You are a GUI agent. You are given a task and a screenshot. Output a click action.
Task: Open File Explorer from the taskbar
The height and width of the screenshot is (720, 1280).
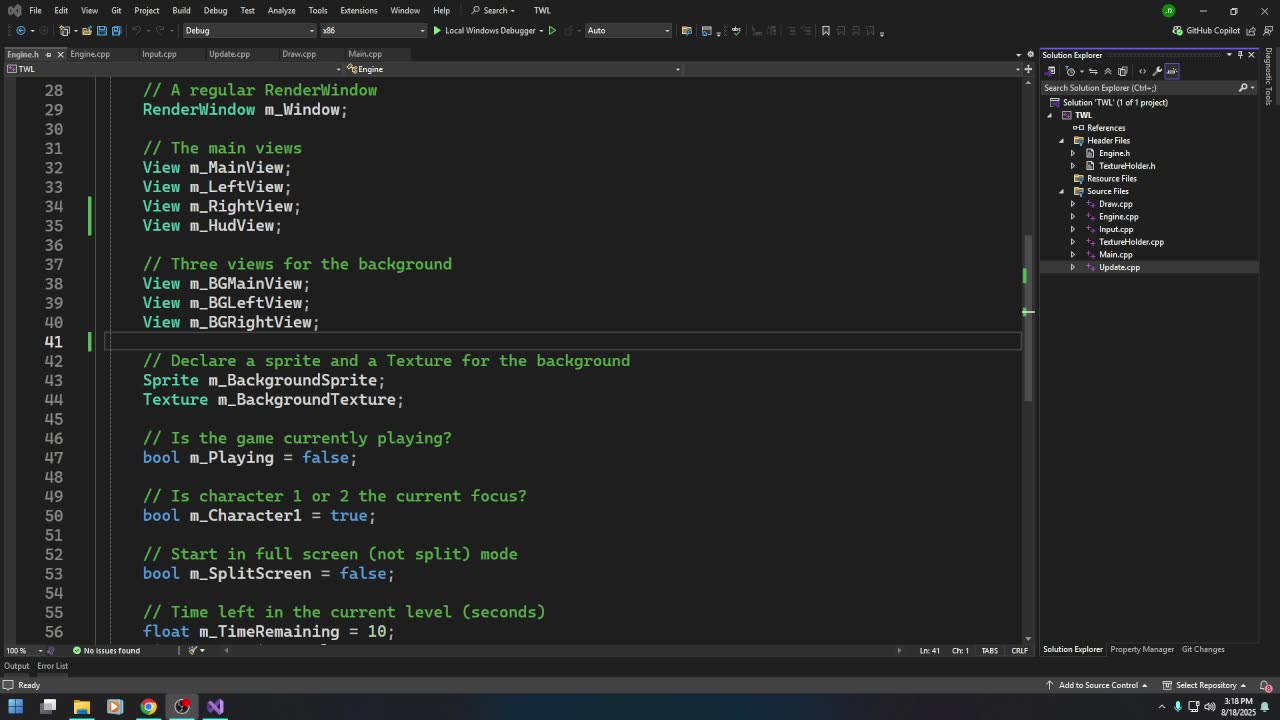click(82, 707)
